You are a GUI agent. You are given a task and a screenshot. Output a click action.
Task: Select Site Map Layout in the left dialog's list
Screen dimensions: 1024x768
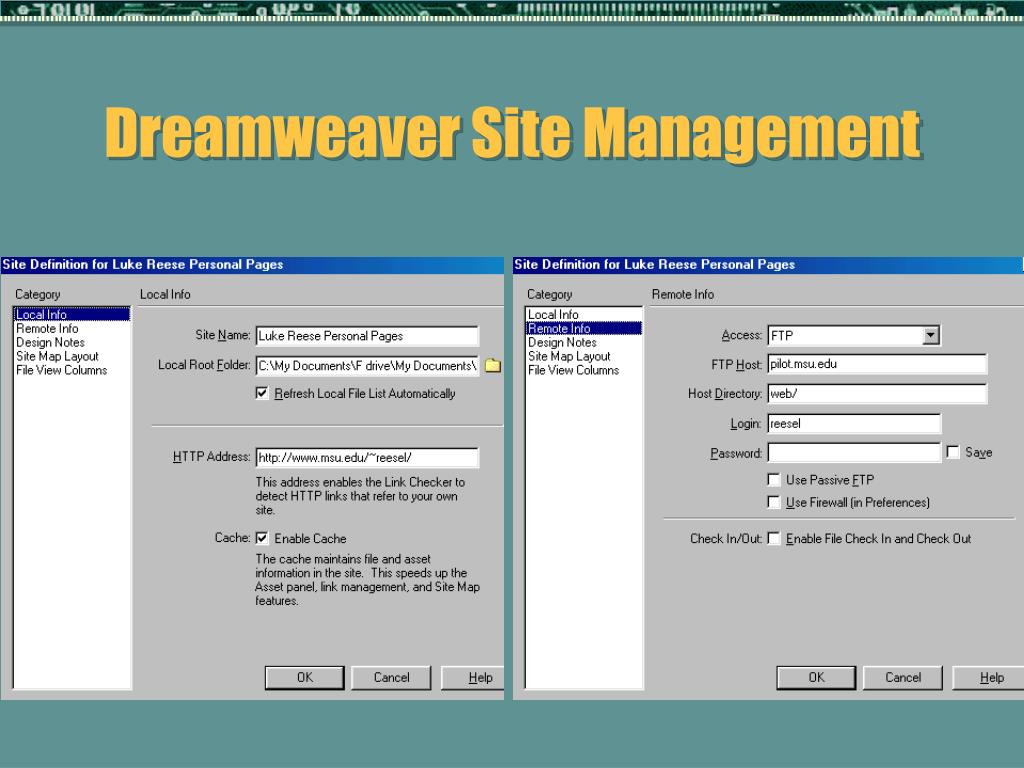point(72,356)
